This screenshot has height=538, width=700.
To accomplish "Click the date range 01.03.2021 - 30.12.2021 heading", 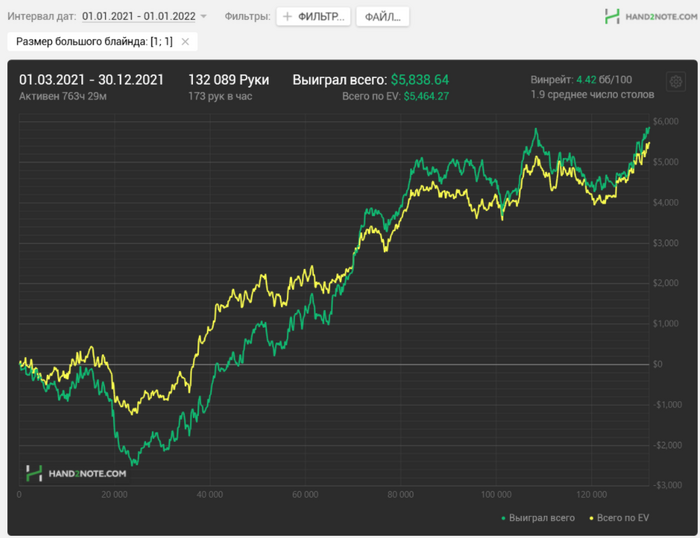I will (x=92, y=80).
